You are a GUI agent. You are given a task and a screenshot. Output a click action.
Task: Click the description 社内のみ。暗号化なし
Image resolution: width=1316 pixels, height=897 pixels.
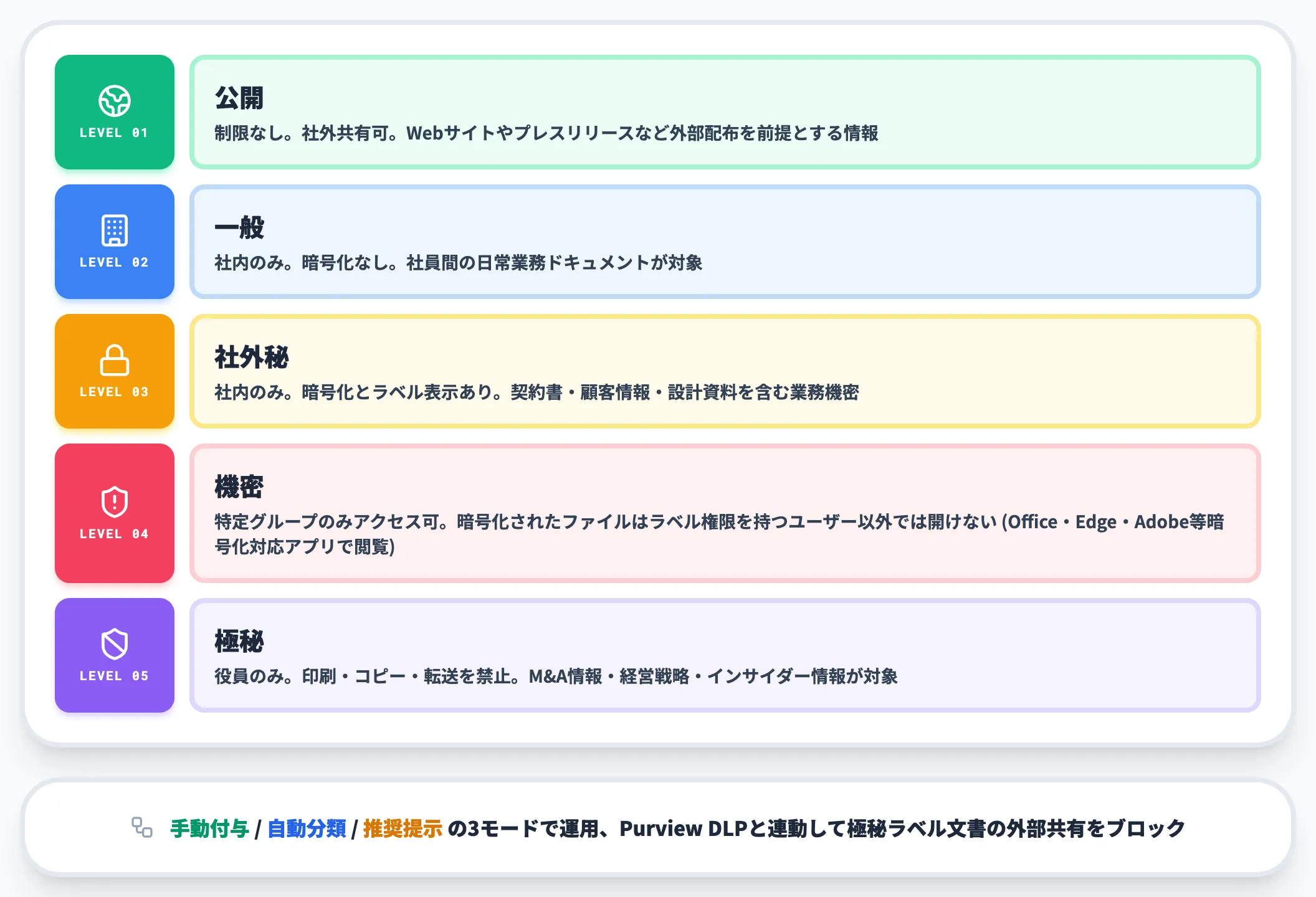(x=459, y=262)
